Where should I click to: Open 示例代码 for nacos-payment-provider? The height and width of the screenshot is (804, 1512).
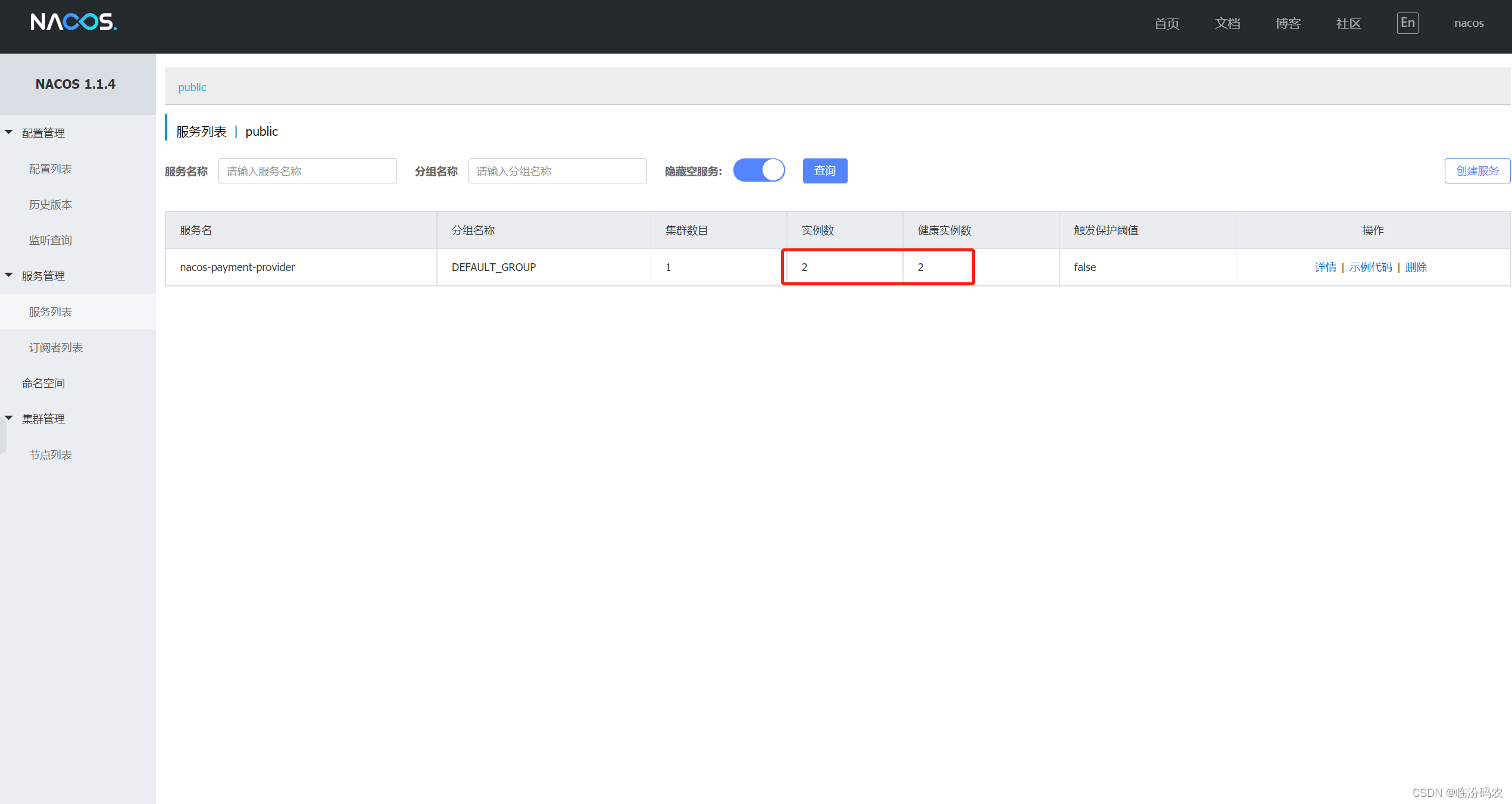(1370, 267)
